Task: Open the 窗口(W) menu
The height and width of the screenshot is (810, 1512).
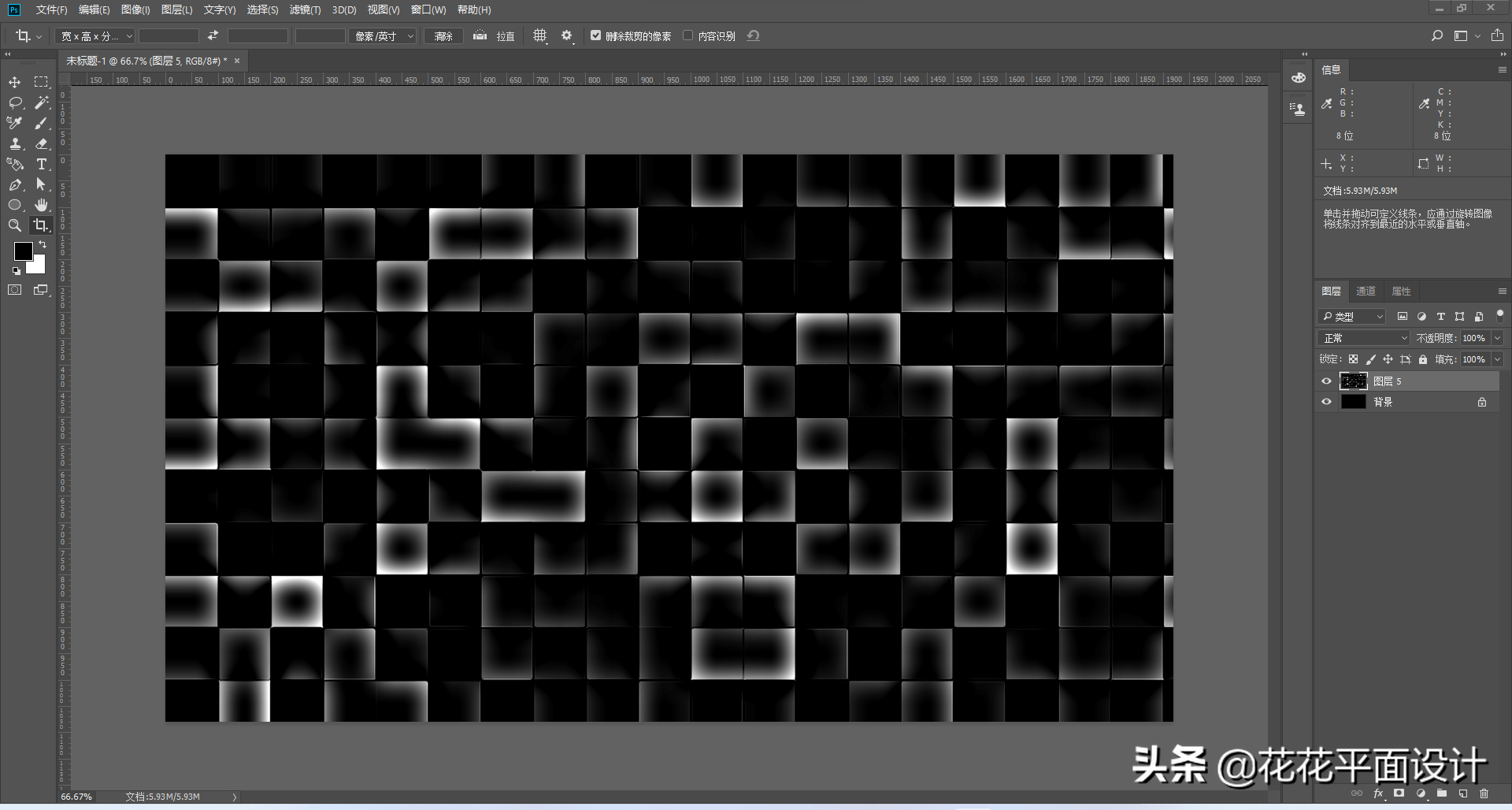Action: [x=428, y=9]
